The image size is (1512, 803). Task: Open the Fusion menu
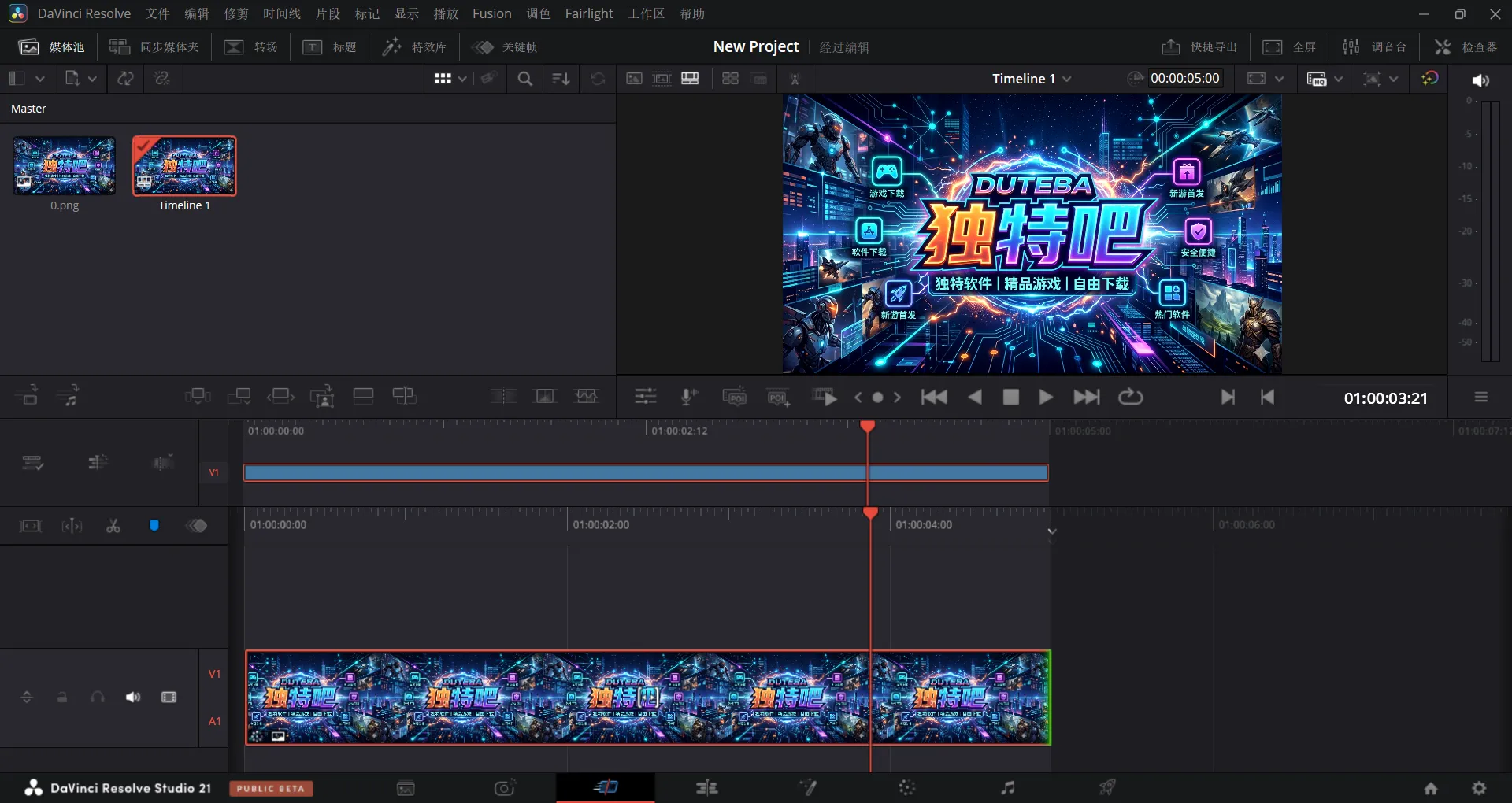(x=491, y=14)
